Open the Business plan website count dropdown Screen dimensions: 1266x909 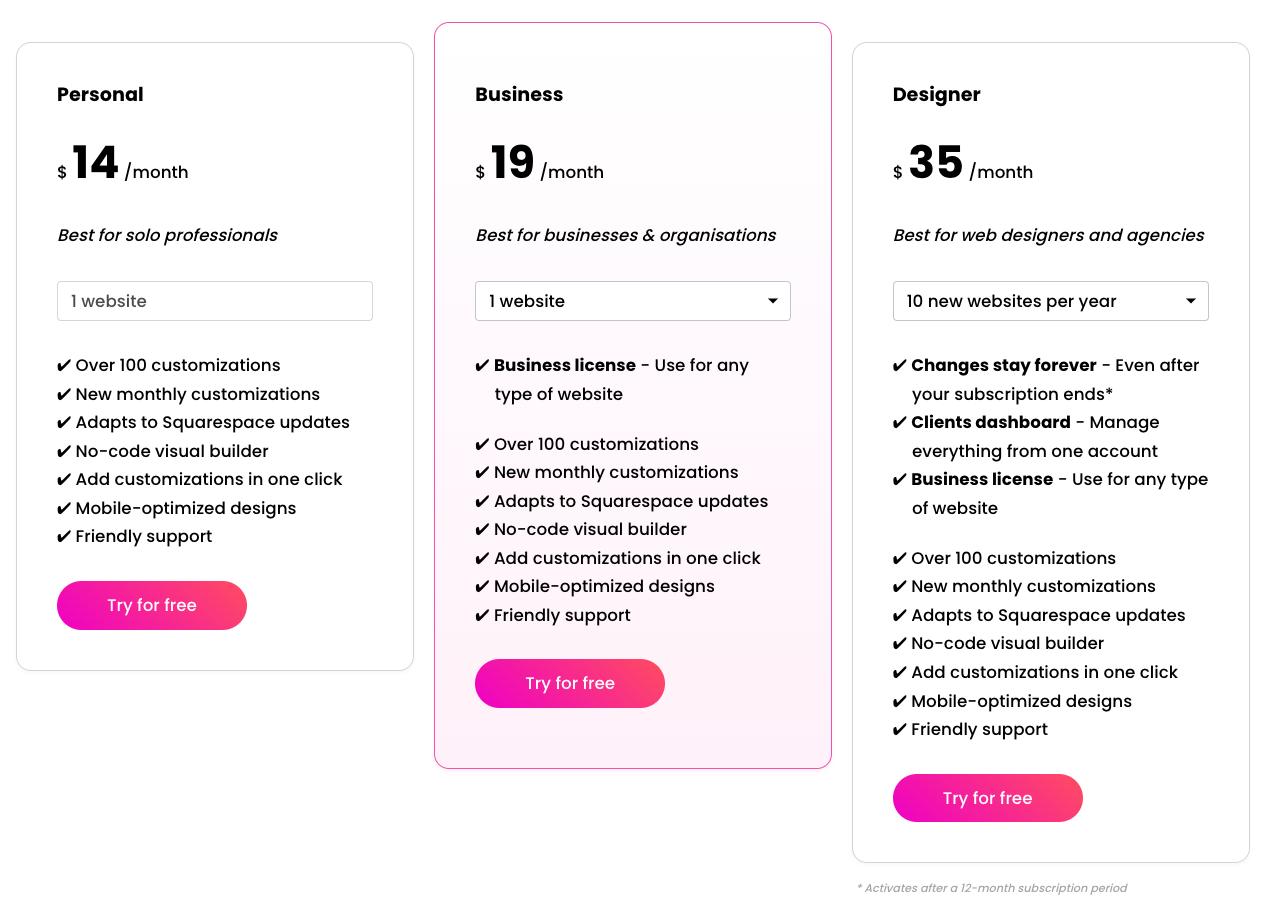tap(632, 301)
